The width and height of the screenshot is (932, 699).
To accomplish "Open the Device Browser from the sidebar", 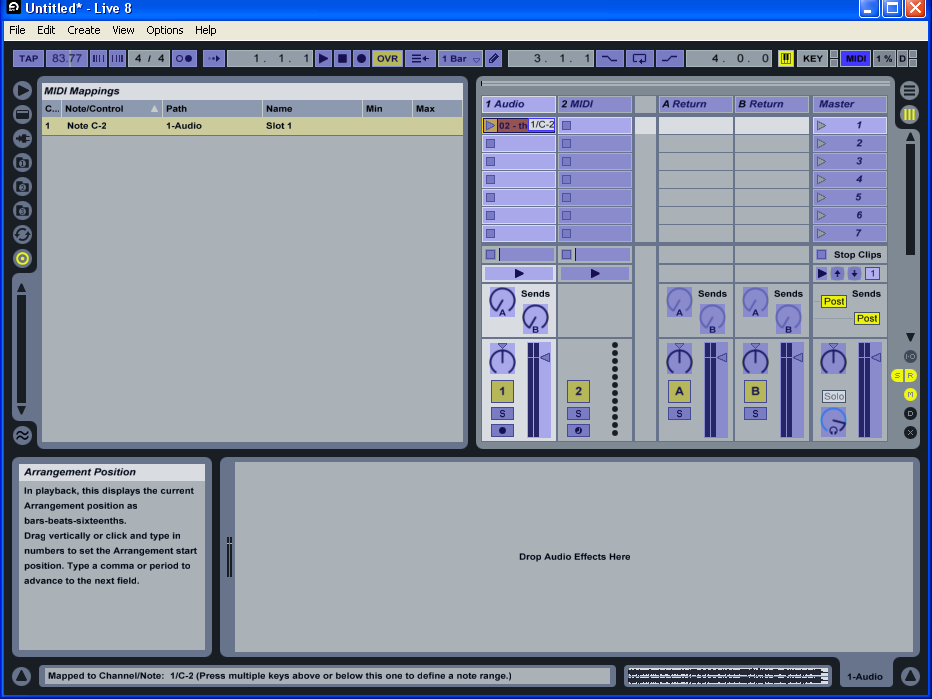I will tap(22, 115).
